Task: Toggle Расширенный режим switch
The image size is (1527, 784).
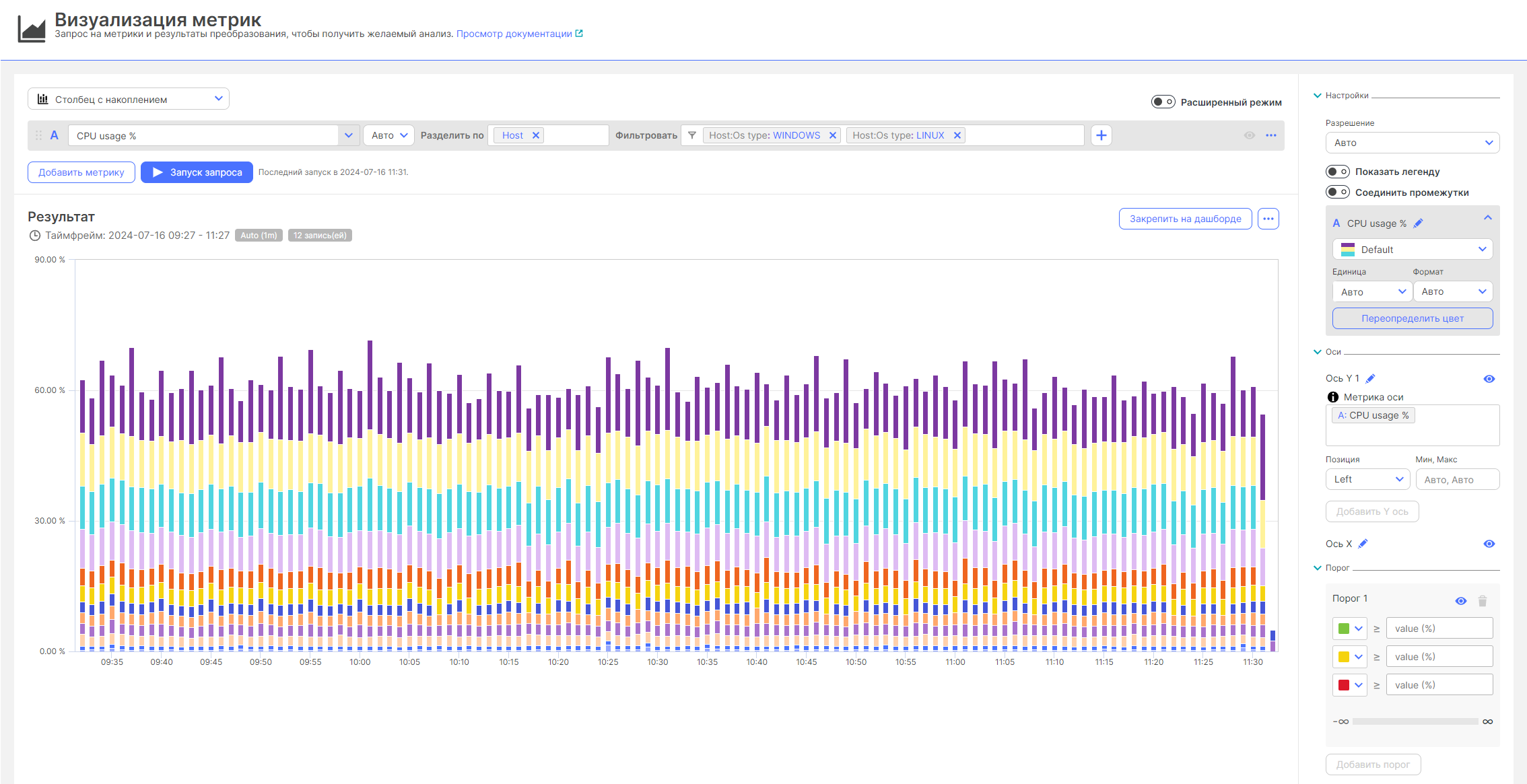Action: pos(1163,102)
